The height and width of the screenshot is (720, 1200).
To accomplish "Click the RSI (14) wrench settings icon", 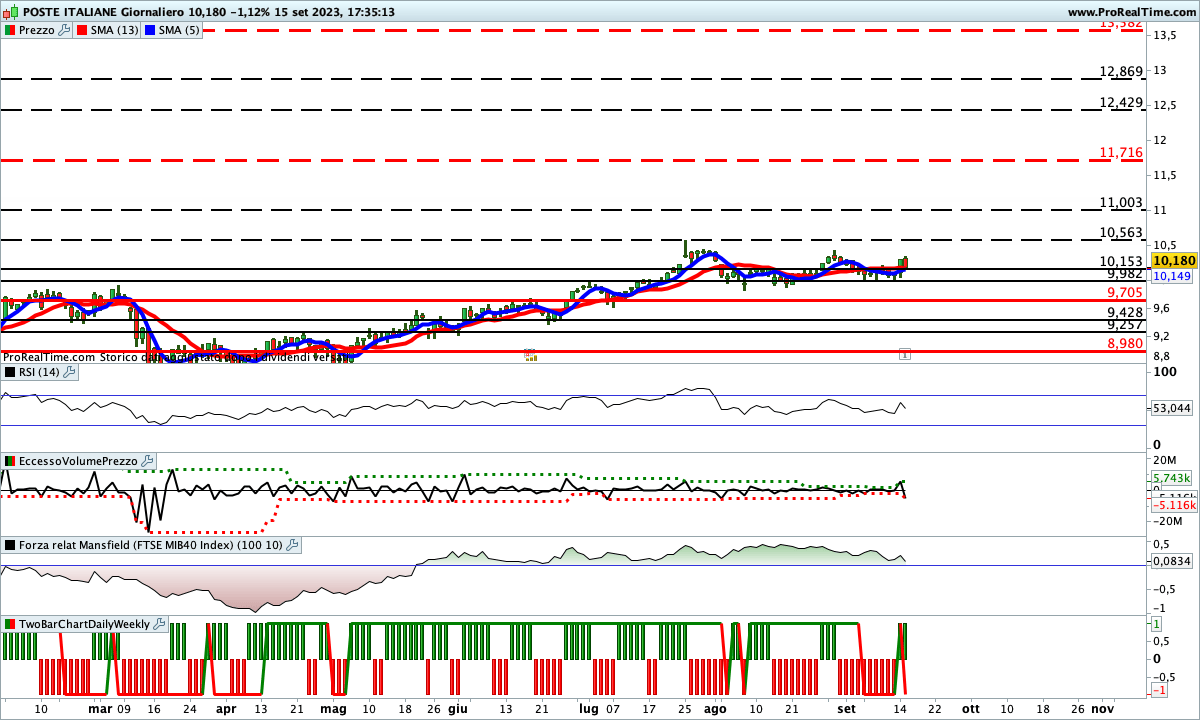I will tap(69, 372).
